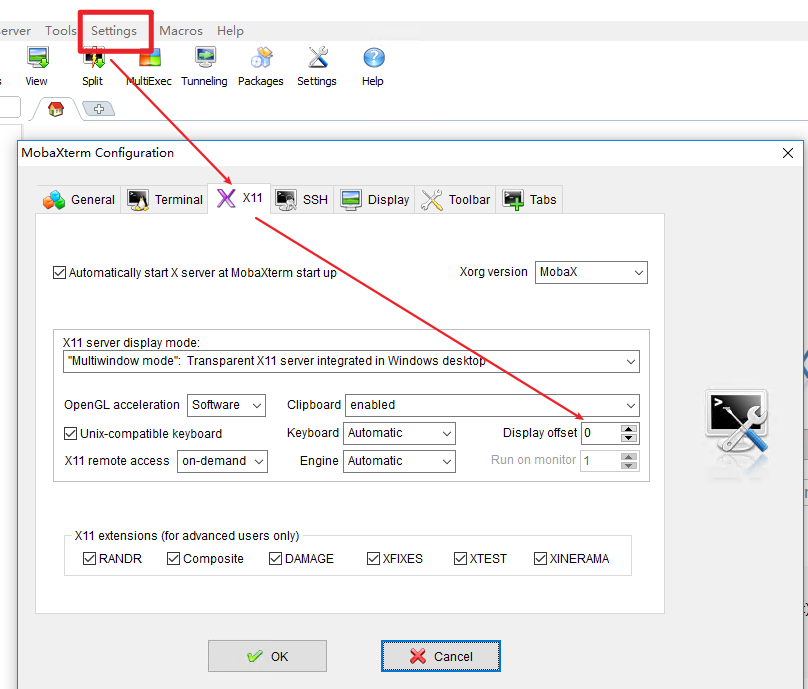
Task: Select the X11 configuration tab
Action: (x=240, y=198)
